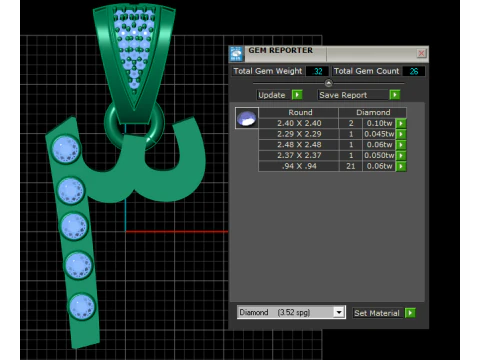Screen dimensions: 480x360
Task: Collapse the panel with the round divider arrow
Action: pos(328,83)
